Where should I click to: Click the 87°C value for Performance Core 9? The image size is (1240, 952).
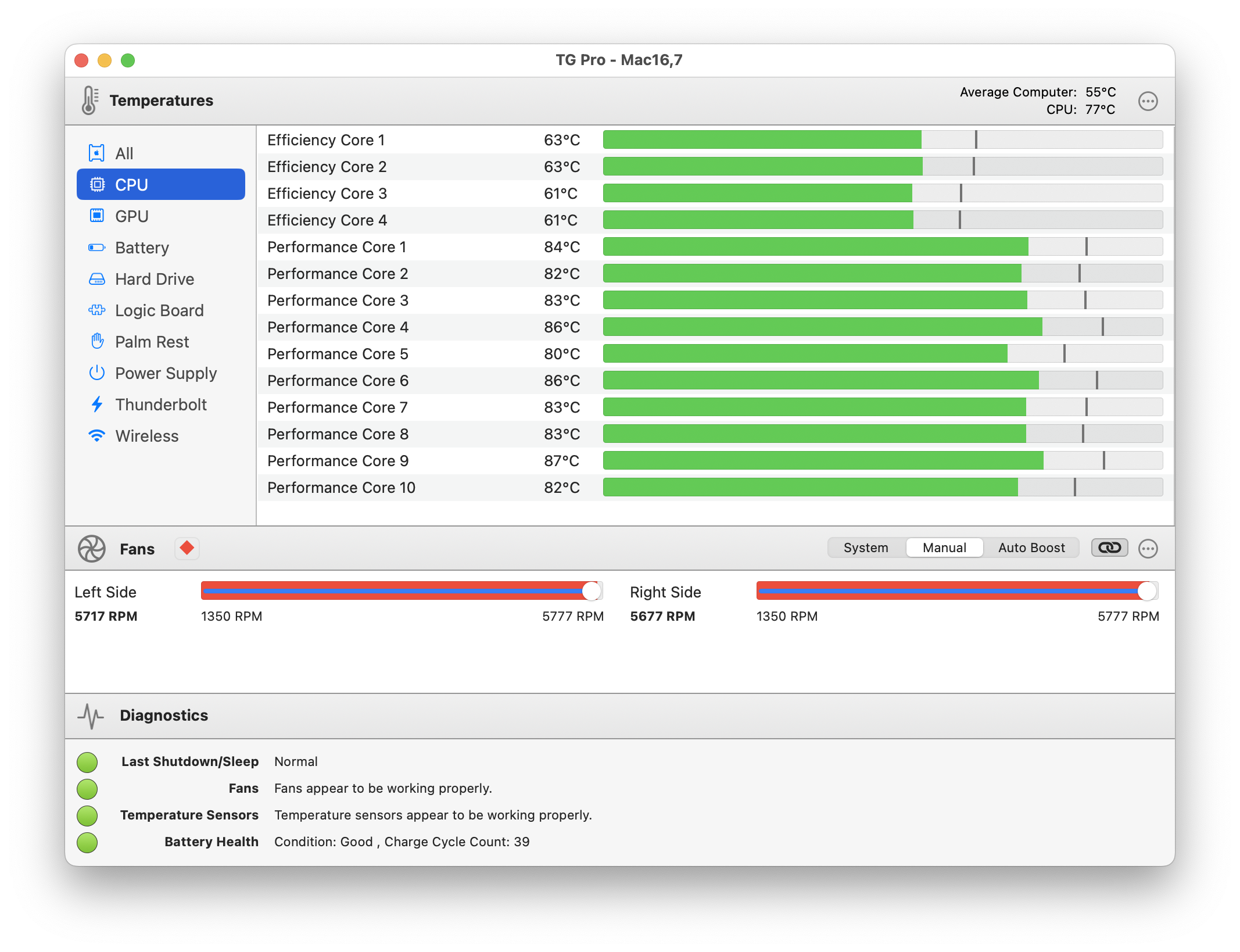pyautogui.click(x=561, y=461)
